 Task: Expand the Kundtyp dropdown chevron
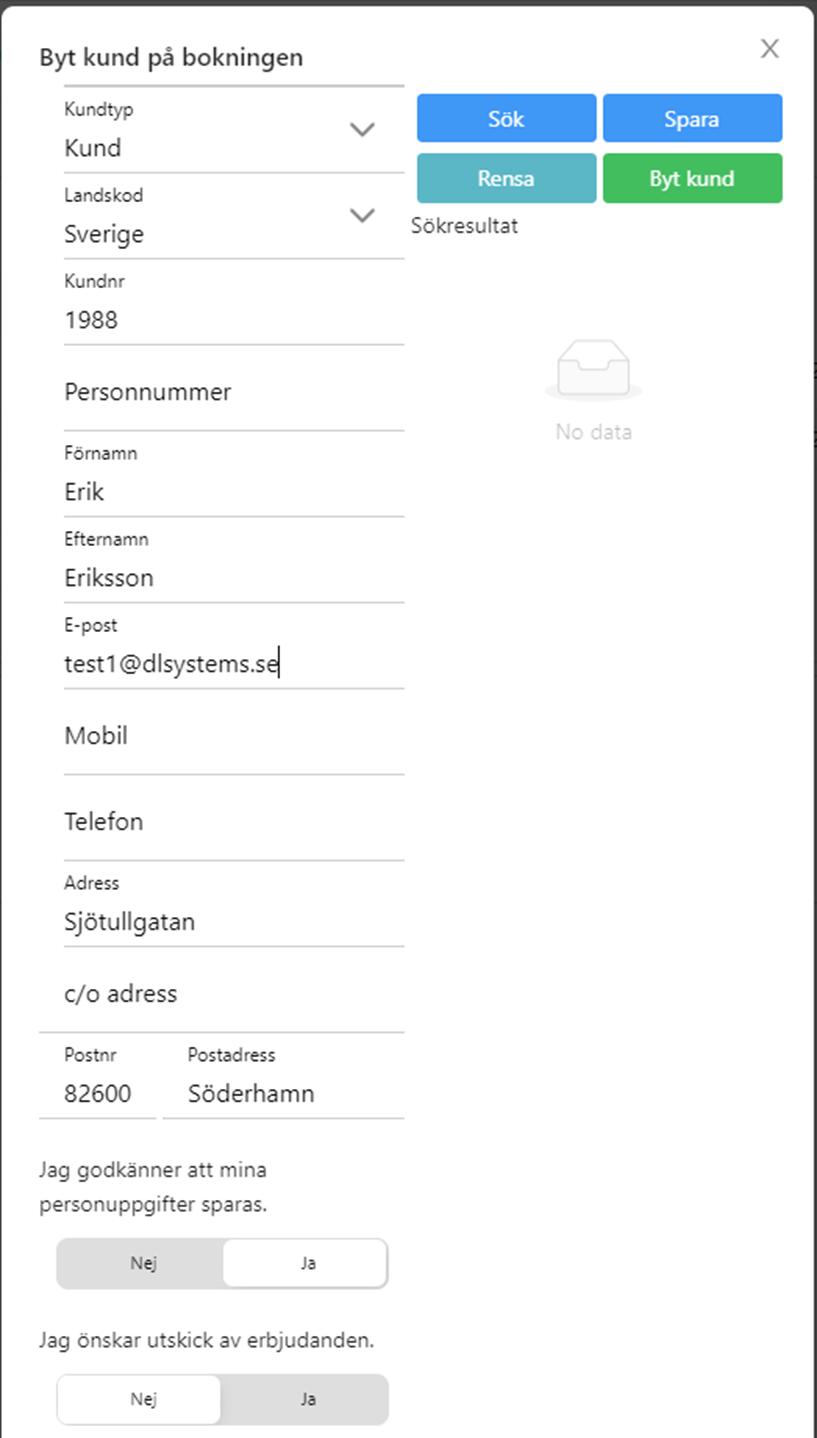(x=362, y=129)
